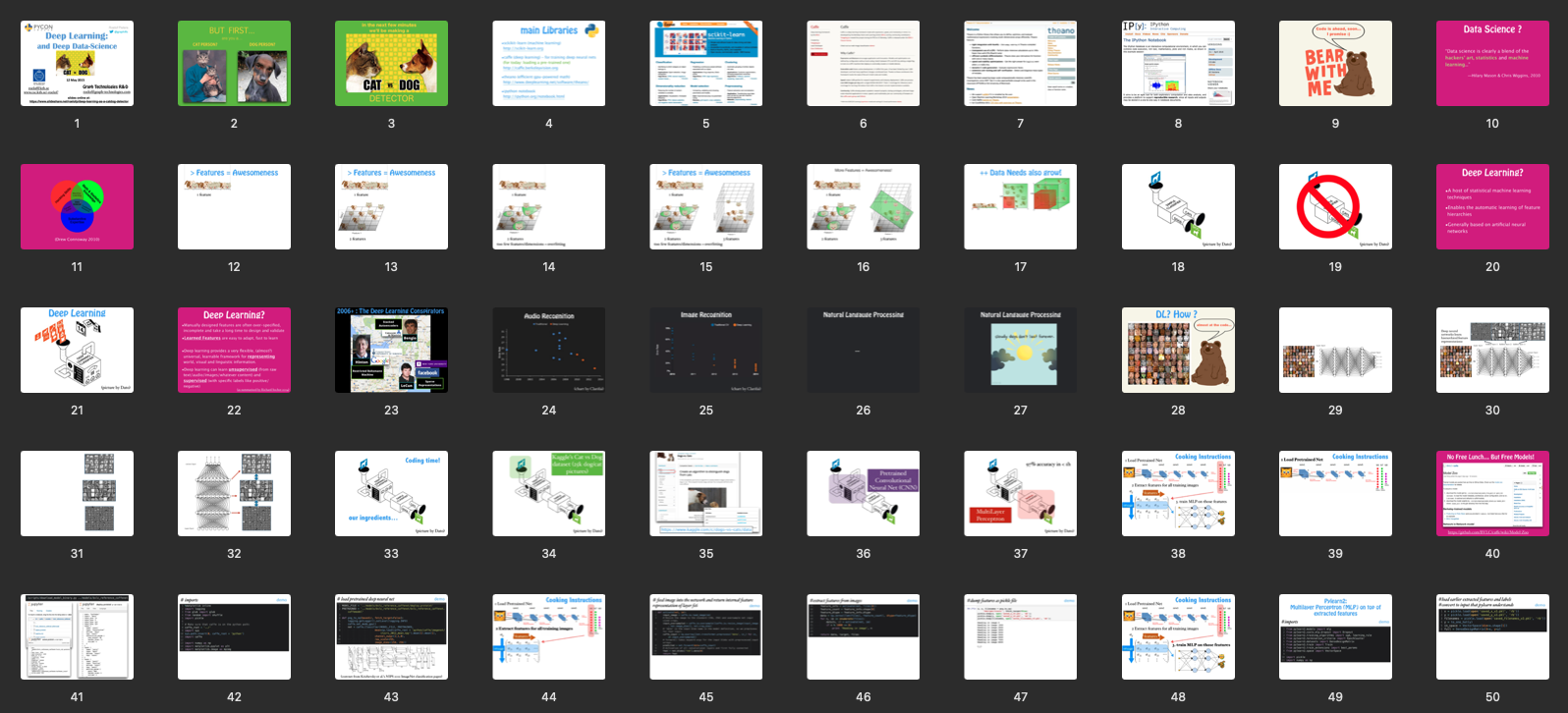Choose annotated network slide 30
This screenshot has height=713, width=1568.
pyautogui.click(x=1492, y=350)
